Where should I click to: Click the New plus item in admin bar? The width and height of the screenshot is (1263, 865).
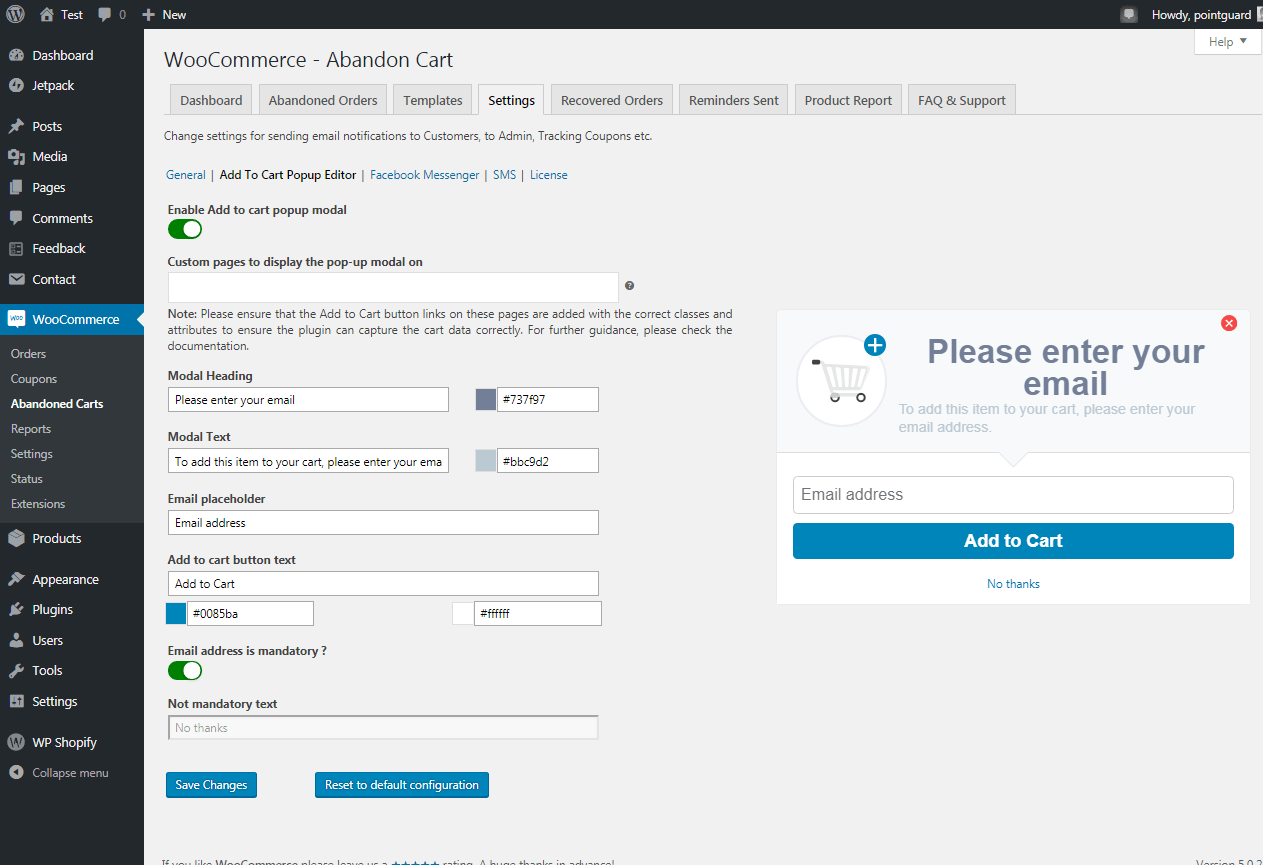tap(164, 15)
